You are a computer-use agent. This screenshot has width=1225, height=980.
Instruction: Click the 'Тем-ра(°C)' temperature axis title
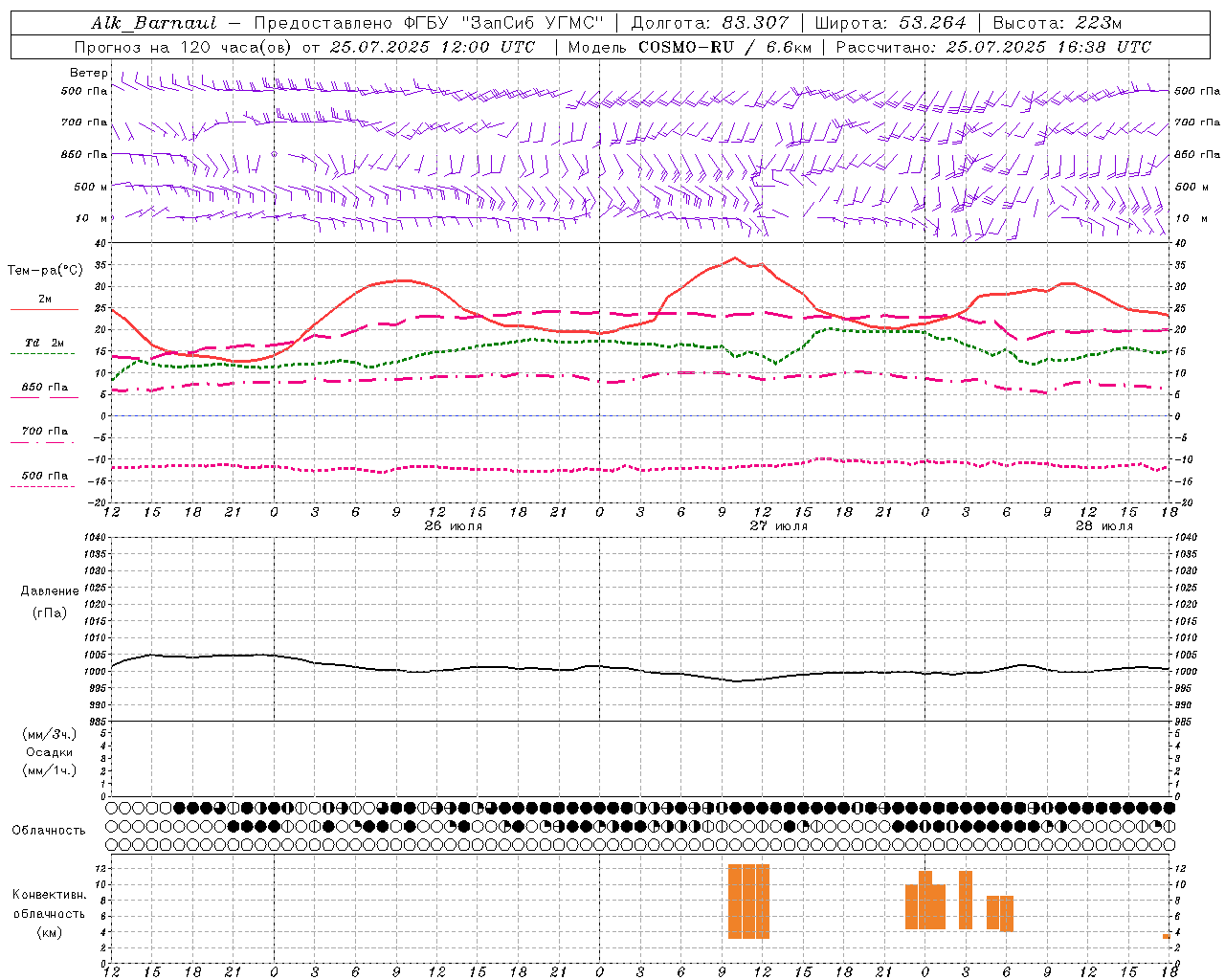[x=45, y=271]
